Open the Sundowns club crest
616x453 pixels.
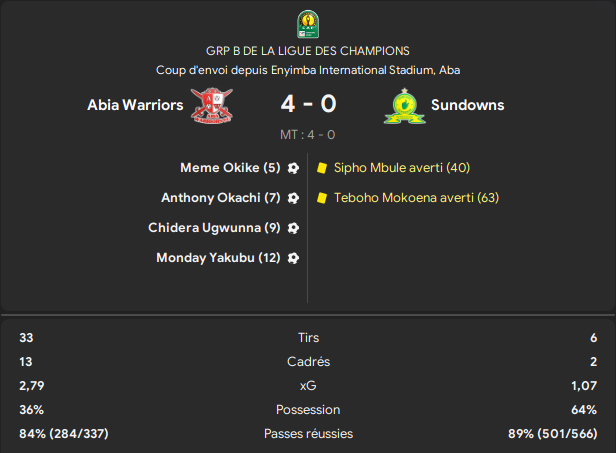click(405, 106)
